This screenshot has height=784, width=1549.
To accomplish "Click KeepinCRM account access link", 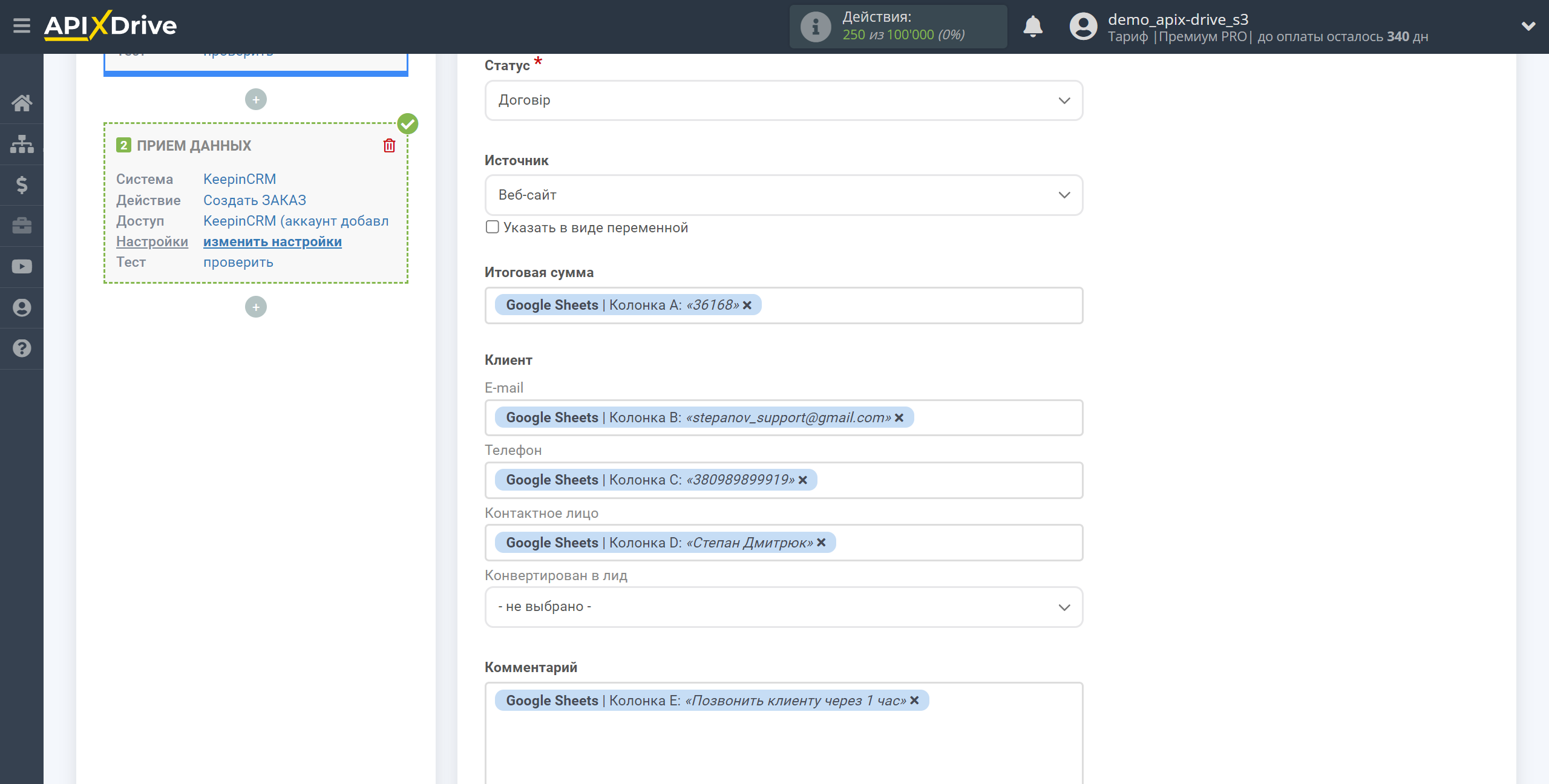I will [x=296, y=221].
